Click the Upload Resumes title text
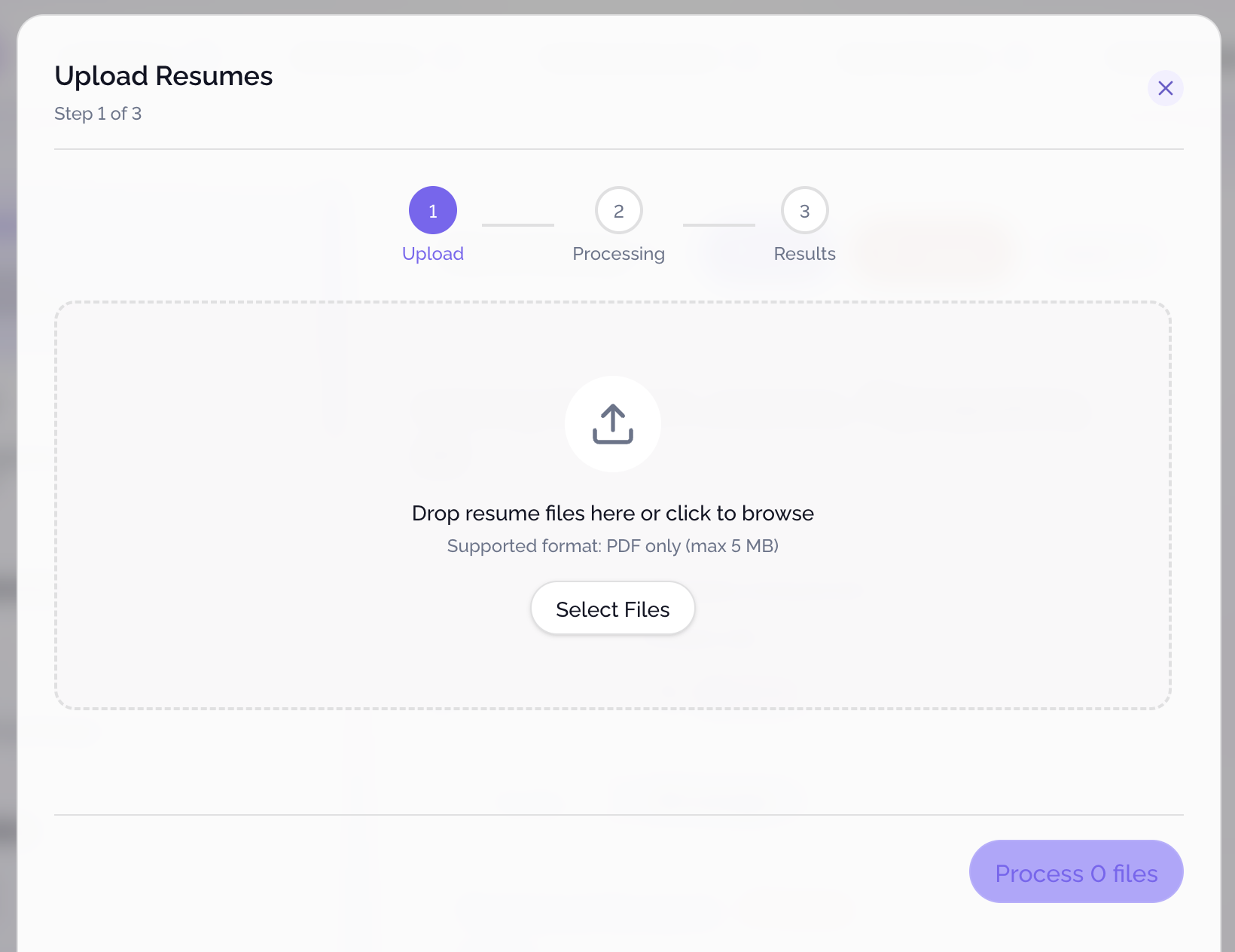The height and width of the screenshot is (952, 1235). [x=163, y=75]
